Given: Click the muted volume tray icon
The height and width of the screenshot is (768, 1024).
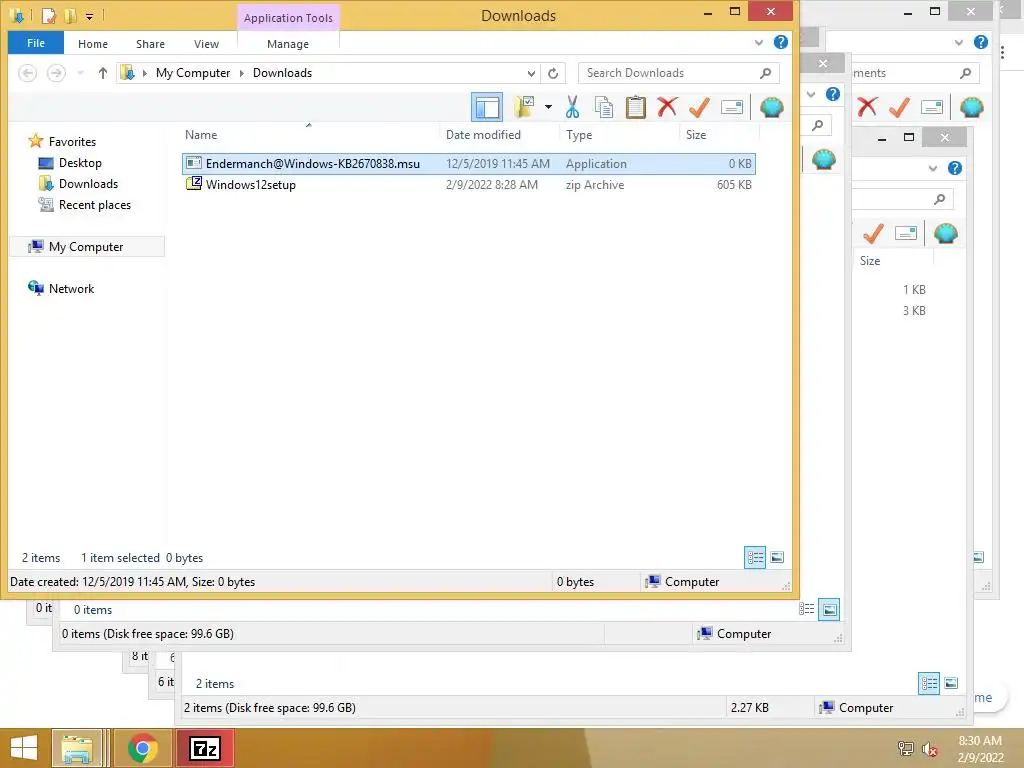Looking at the screenshot, I should [930, 749].
